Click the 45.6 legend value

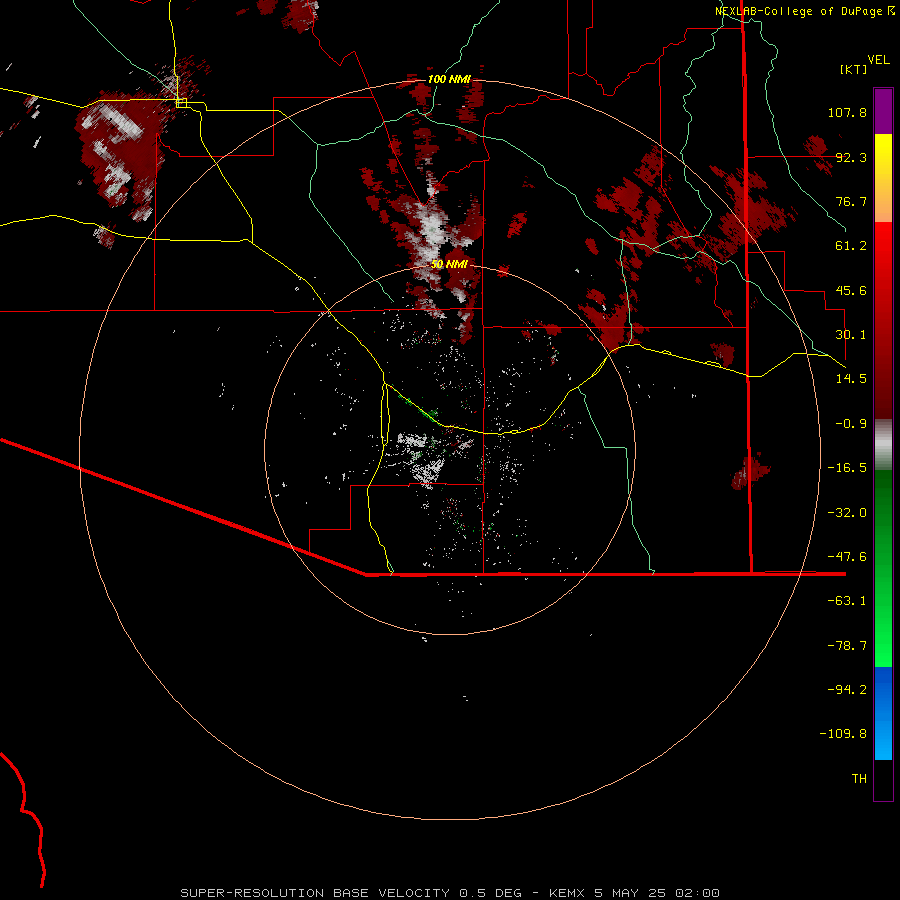coord(851,290)
